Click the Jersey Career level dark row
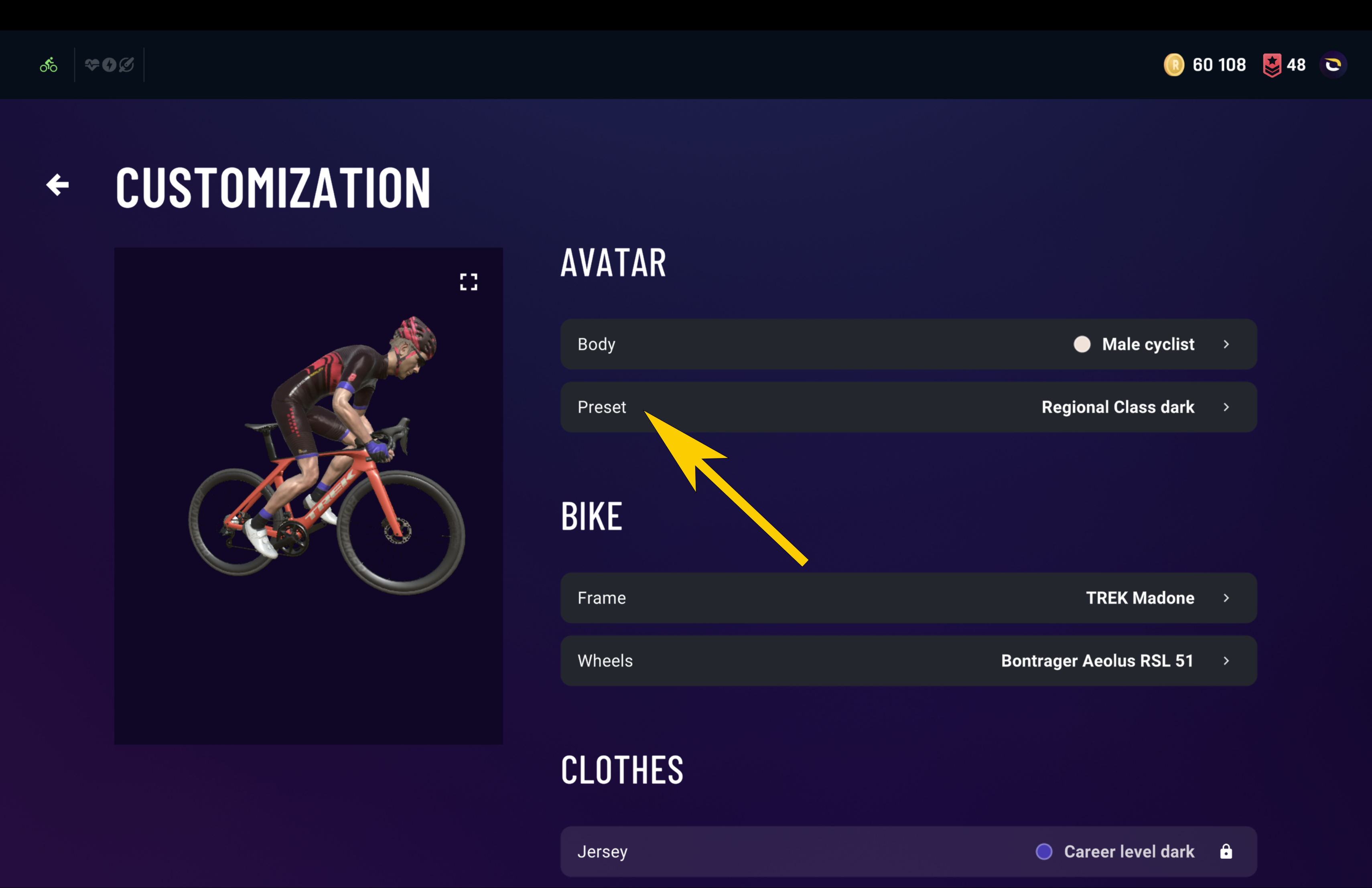Image resolution: width=1372 pixels, height=888 pixels. pyautogui.click(x=909, y=851)
